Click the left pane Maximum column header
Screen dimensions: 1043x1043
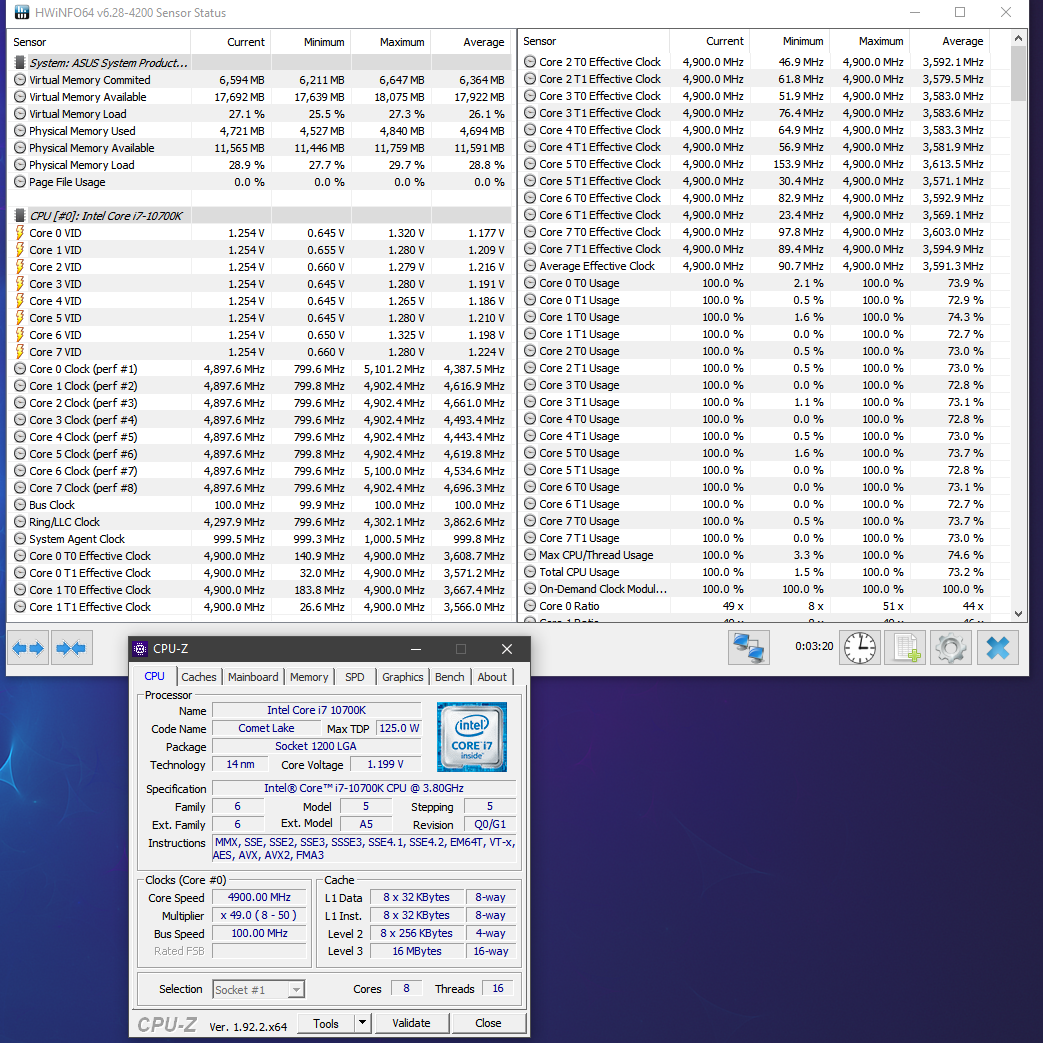pos(391,42)
